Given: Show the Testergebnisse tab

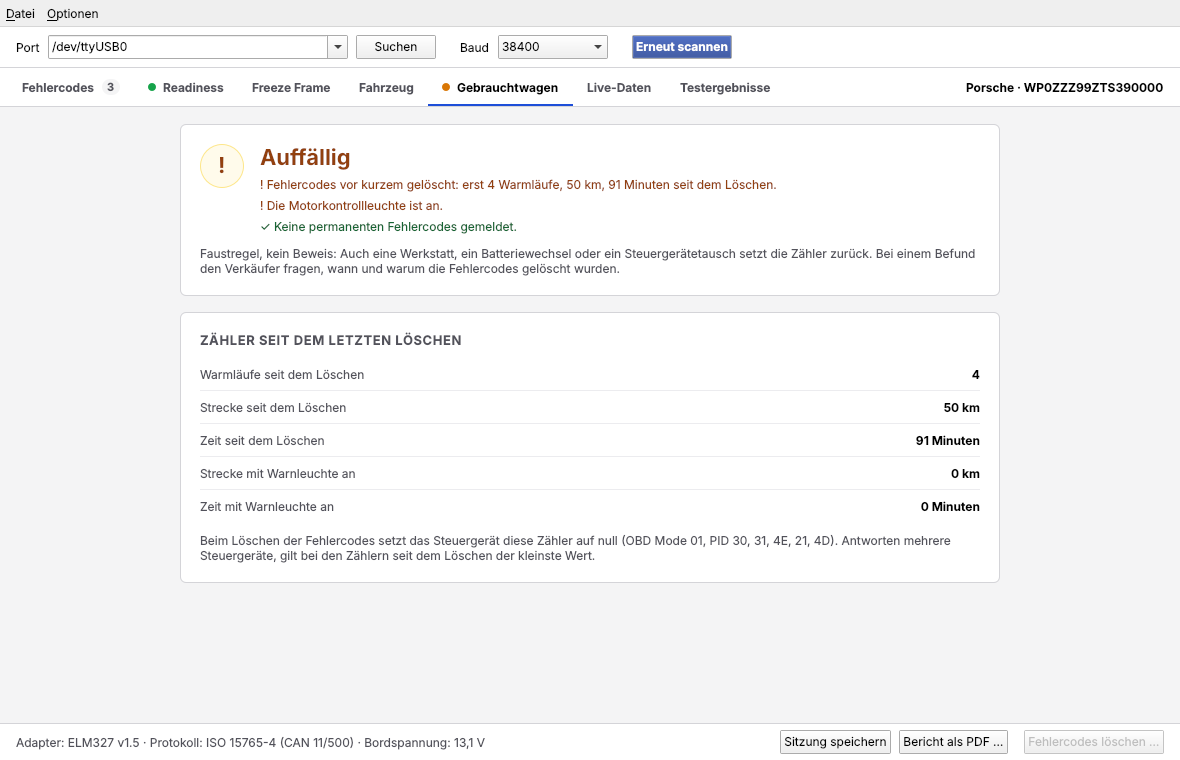Looking at the screenshot, I should [x=725, y=87].
